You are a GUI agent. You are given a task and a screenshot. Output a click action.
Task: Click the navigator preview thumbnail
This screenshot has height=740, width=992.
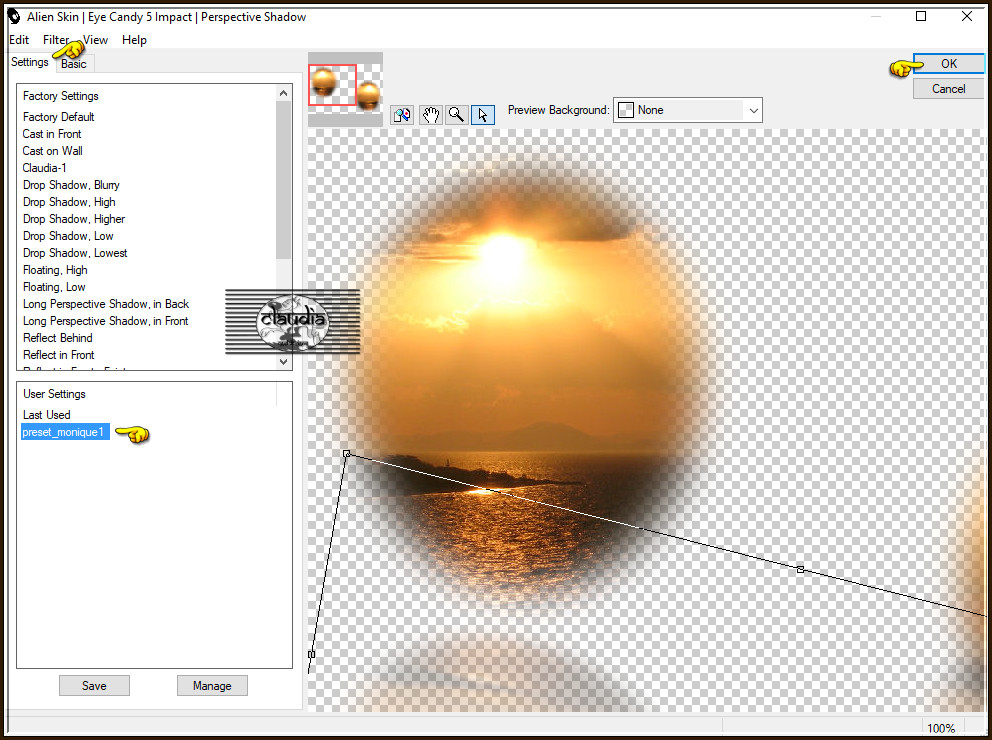coord(345,89)
